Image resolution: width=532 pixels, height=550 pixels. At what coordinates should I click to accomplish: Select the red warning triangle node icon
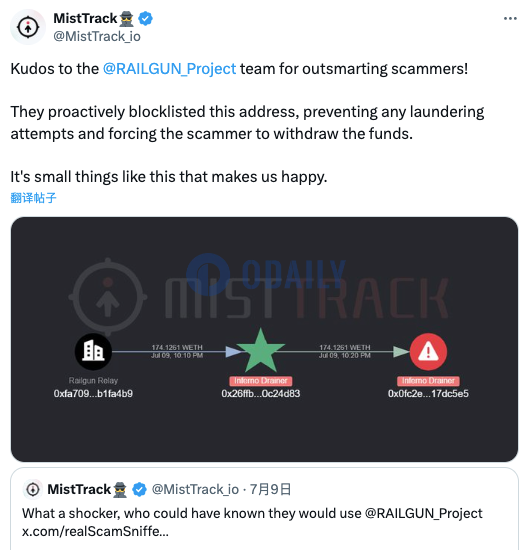pos(428,352)
